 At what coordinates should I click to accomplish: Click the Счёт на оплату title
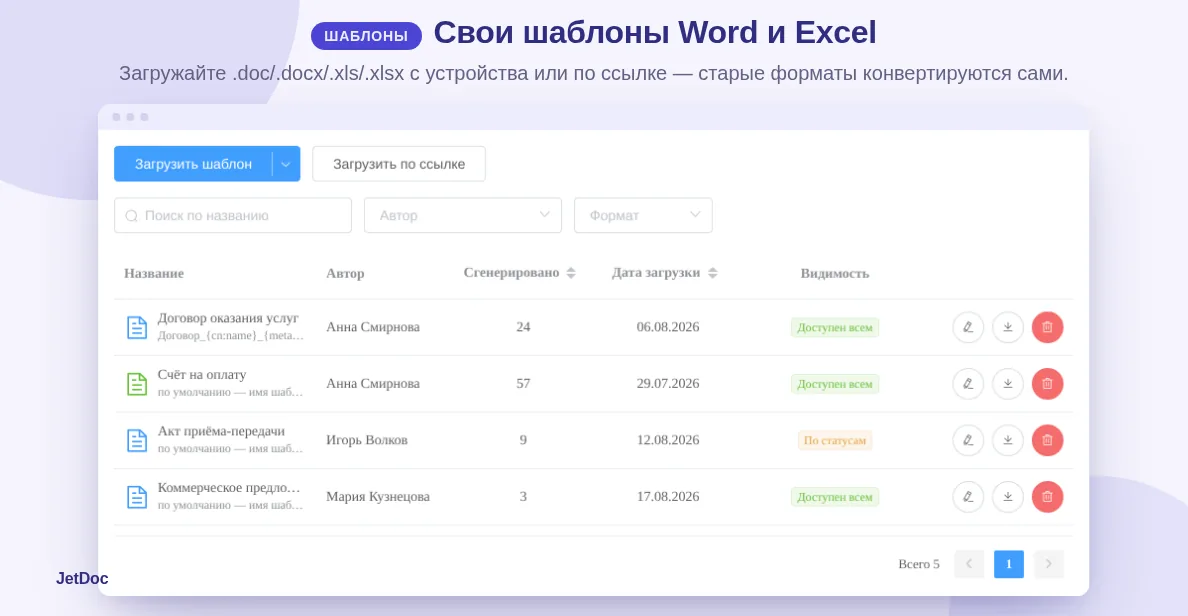click(x=202, y=375)
